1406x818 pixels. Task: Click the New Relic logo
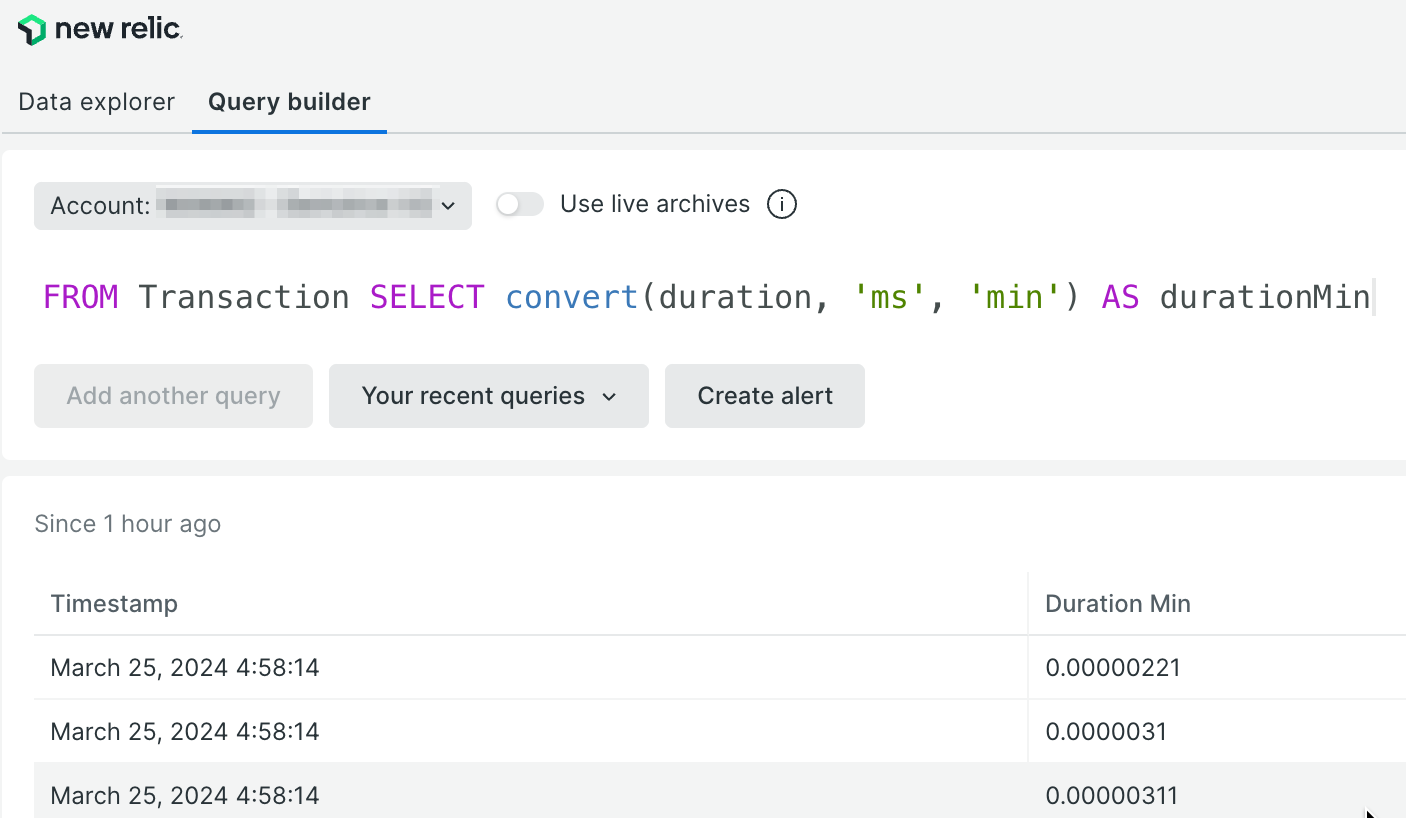[x=100, y=30]
